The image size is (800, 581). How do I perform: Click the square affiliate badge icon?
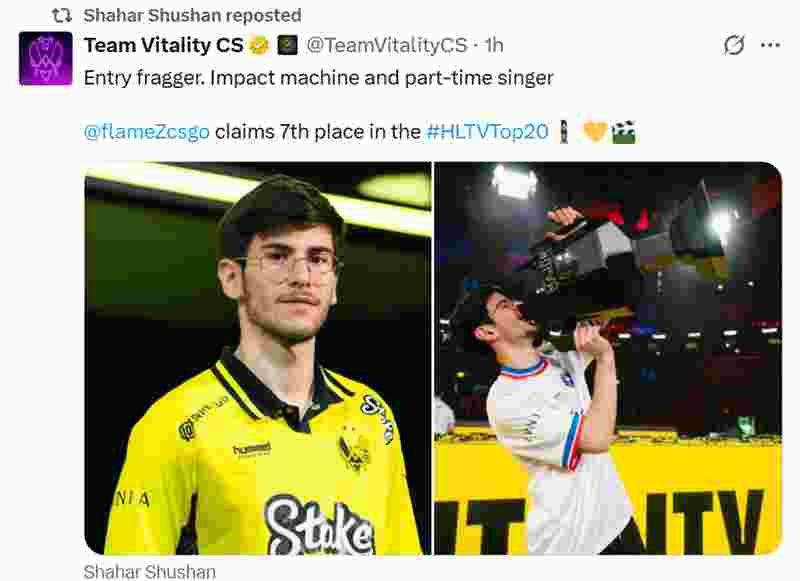point(287,45)
